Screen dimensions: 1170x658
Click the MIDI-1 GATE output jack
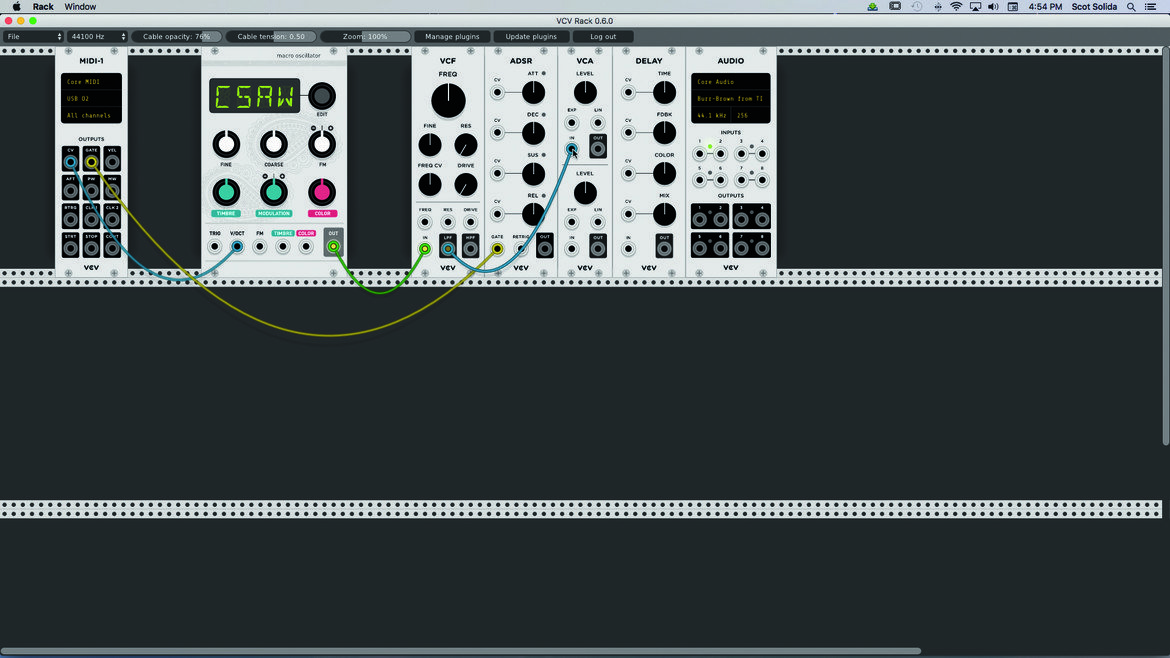[x=91, y=162]
